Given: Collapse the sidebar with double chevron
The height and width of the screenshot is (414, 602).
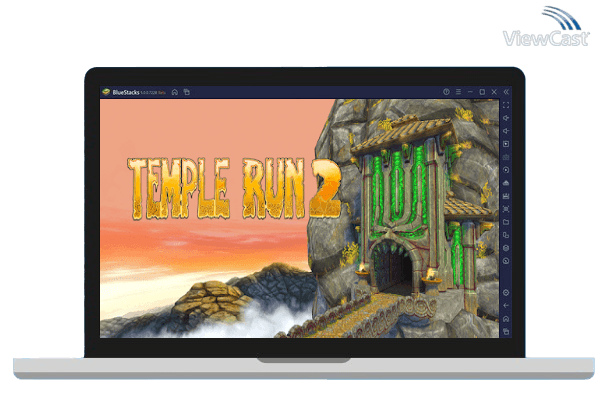Looking at the screenshot, I should (506, 92).
